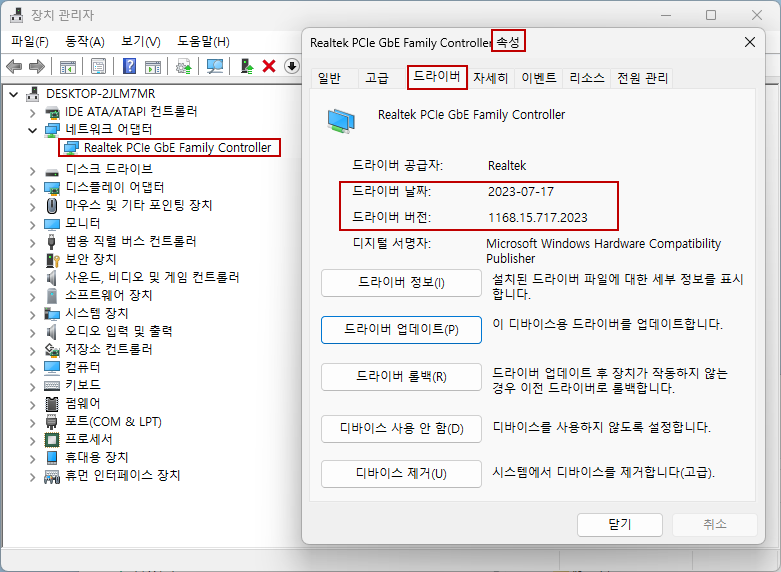Click the 모니터 category icon
The width and height of the screenshot is (781, 572).
click(52, 224)
